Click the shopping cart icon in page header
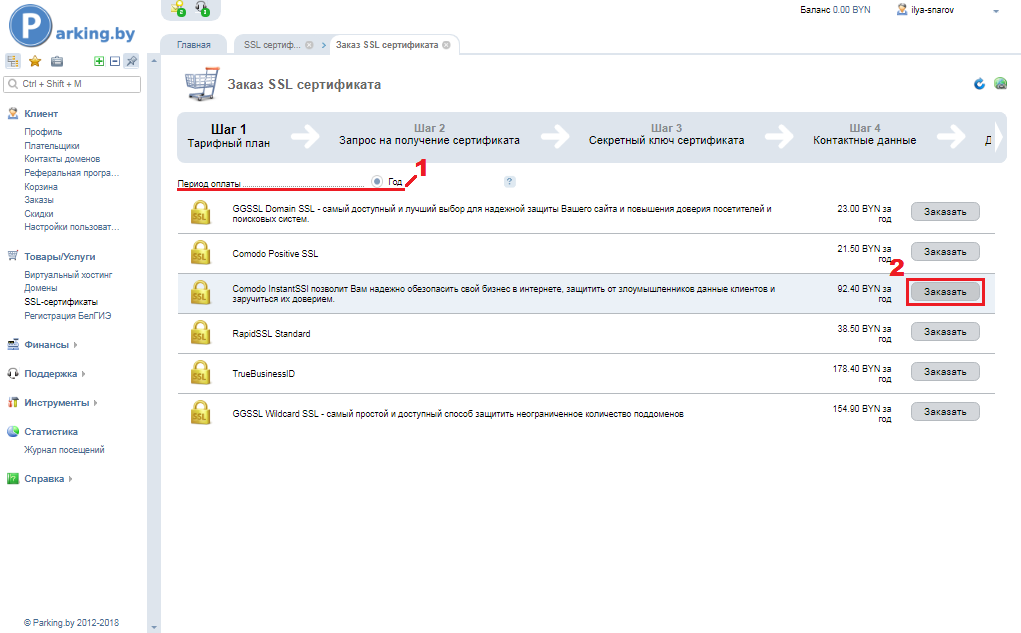Viewport: 1021px width, 633px height. click(201, 83)
